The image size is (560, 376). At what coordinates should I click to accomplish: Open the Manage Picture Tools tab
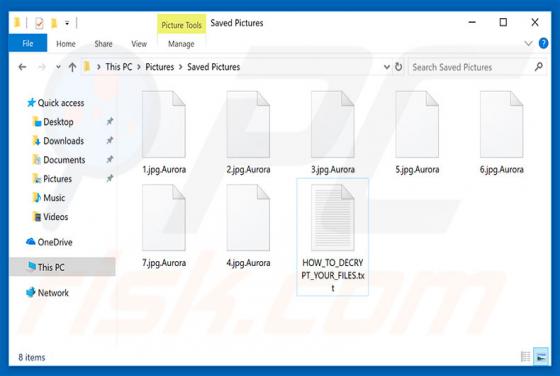(181, 44)
